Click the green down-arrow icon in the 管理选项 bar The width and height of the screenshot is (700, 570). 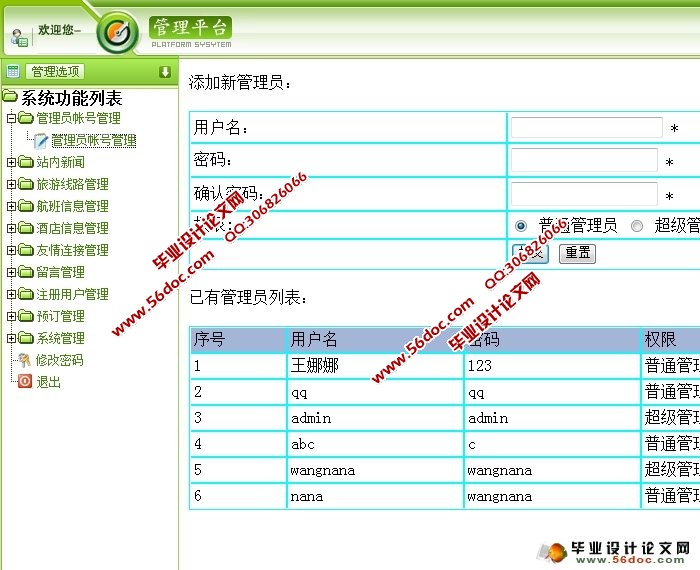pyautogui.click(x=165, y=71)
